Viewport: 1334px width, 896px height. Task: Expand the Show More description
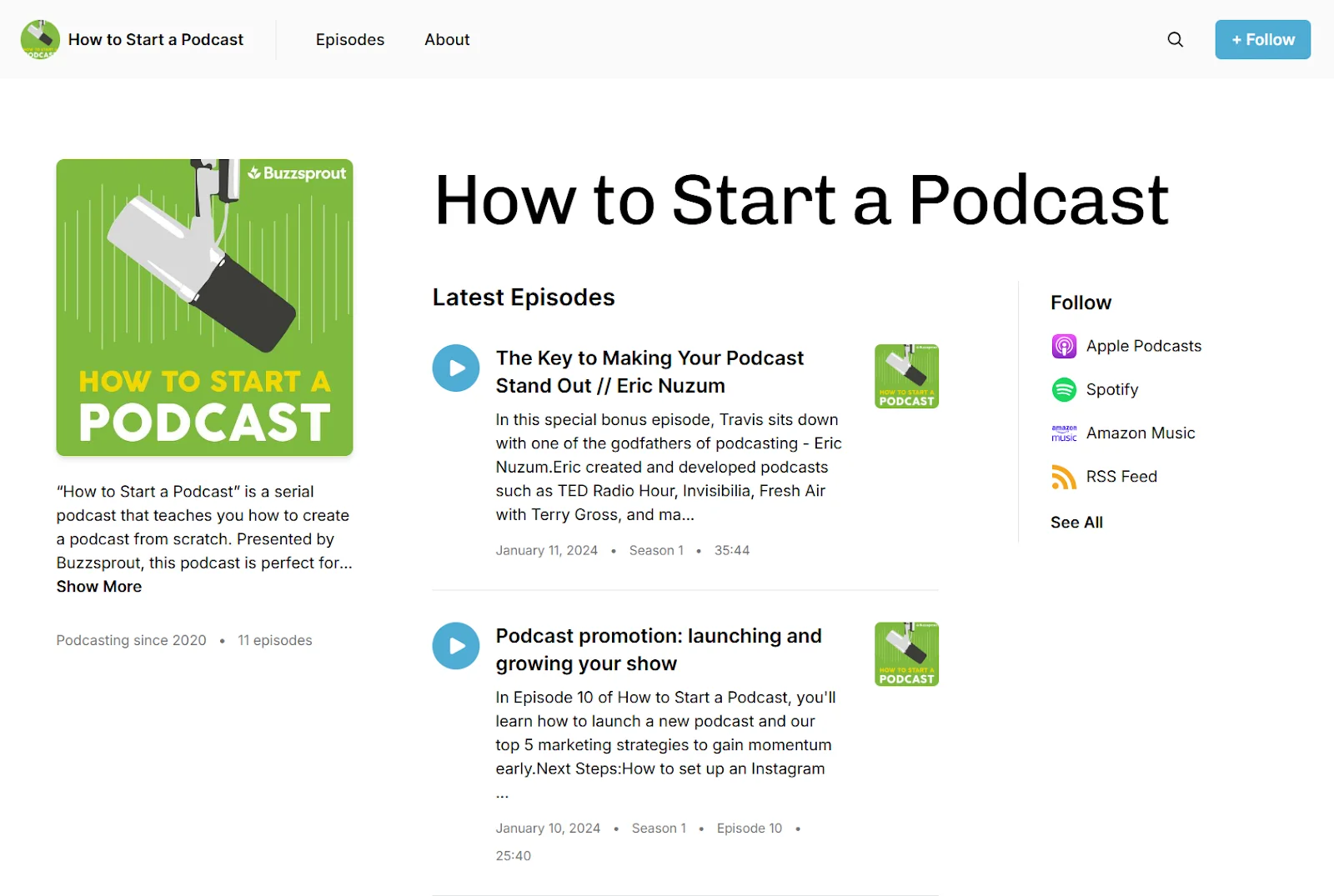(x=98, y=587)
